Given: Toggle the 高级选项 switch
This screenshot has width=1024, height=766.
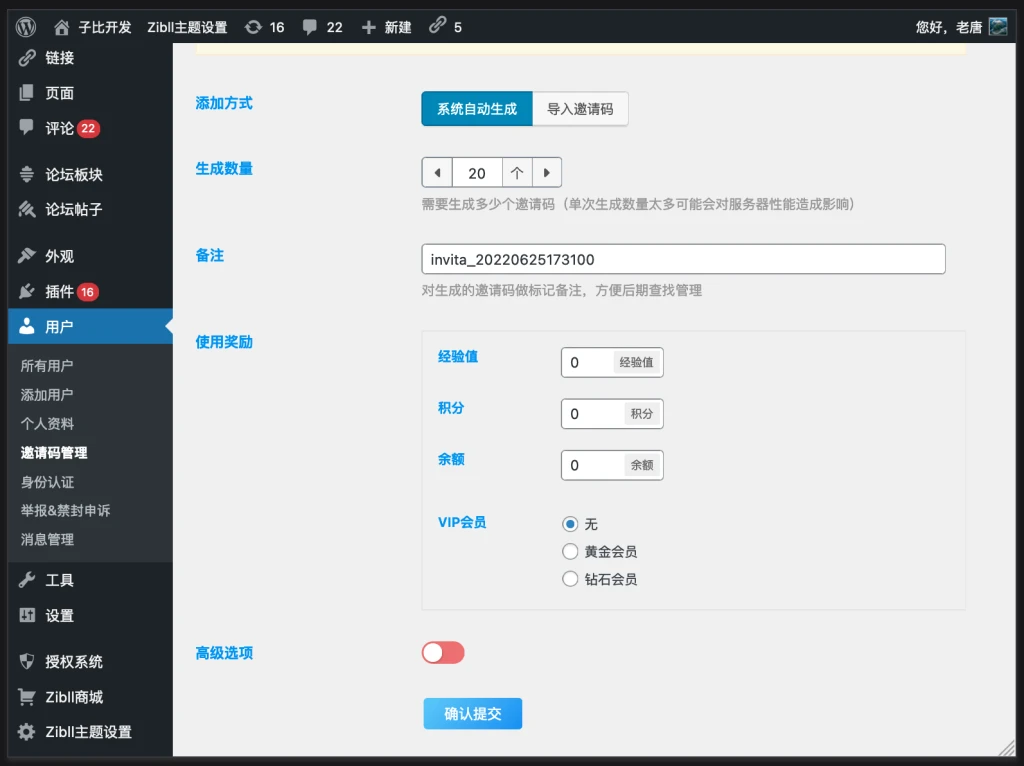Looking at the screenshot, I should tap(443, 653).
